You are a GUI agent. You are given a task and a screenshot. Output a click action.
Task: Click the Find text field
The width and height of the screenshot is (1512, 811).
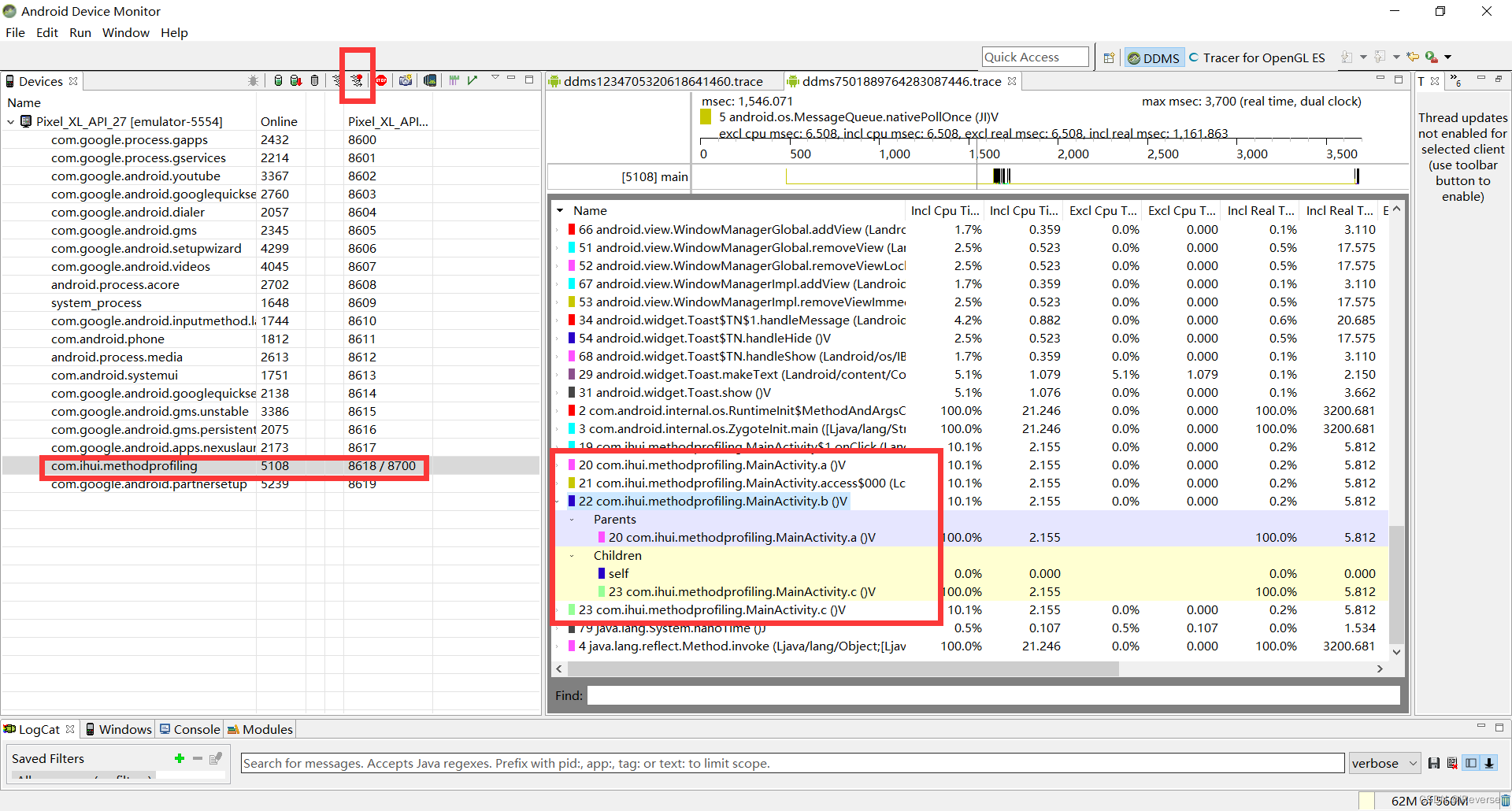point(994,695)
